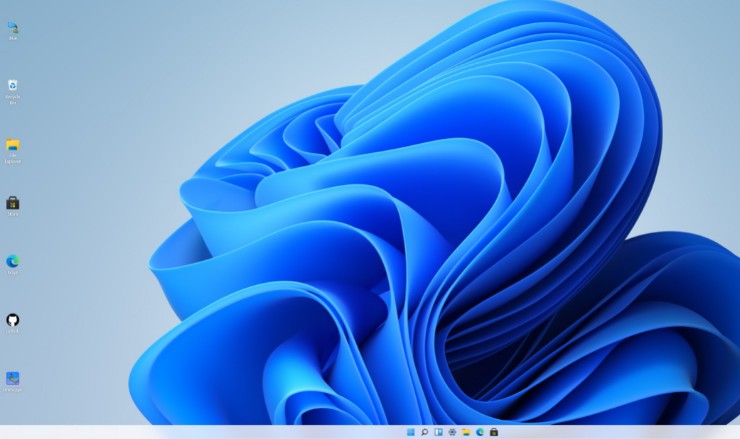Screen dimensions: 740x439
Task: Open Settings gear in taskbar
Action: pyautogui.click(x=452, y=432)
